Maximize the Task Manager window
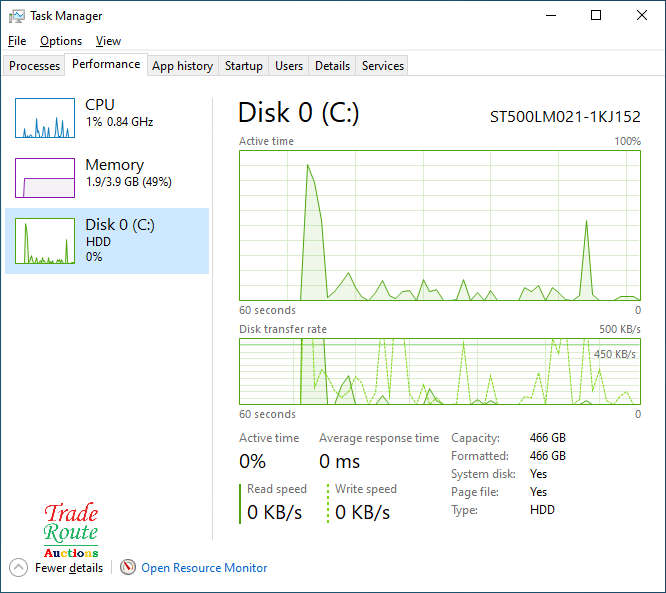Viewport: 666px width, 593px height. point(596,16)
